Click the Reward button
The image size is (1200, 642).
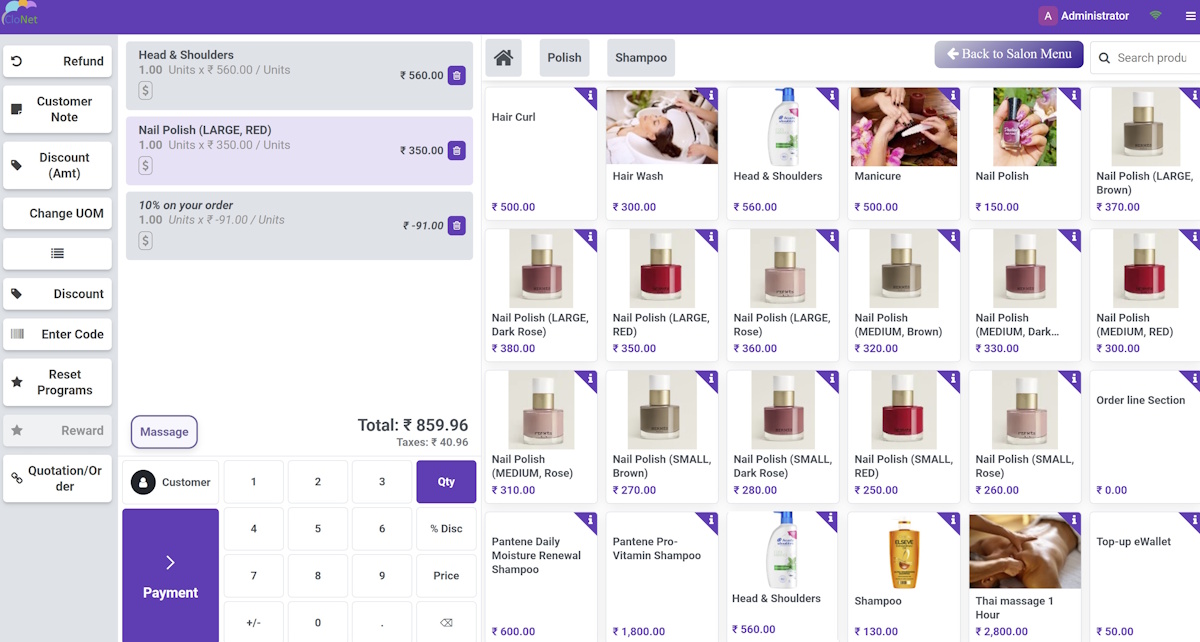click(x=57, y=430)
